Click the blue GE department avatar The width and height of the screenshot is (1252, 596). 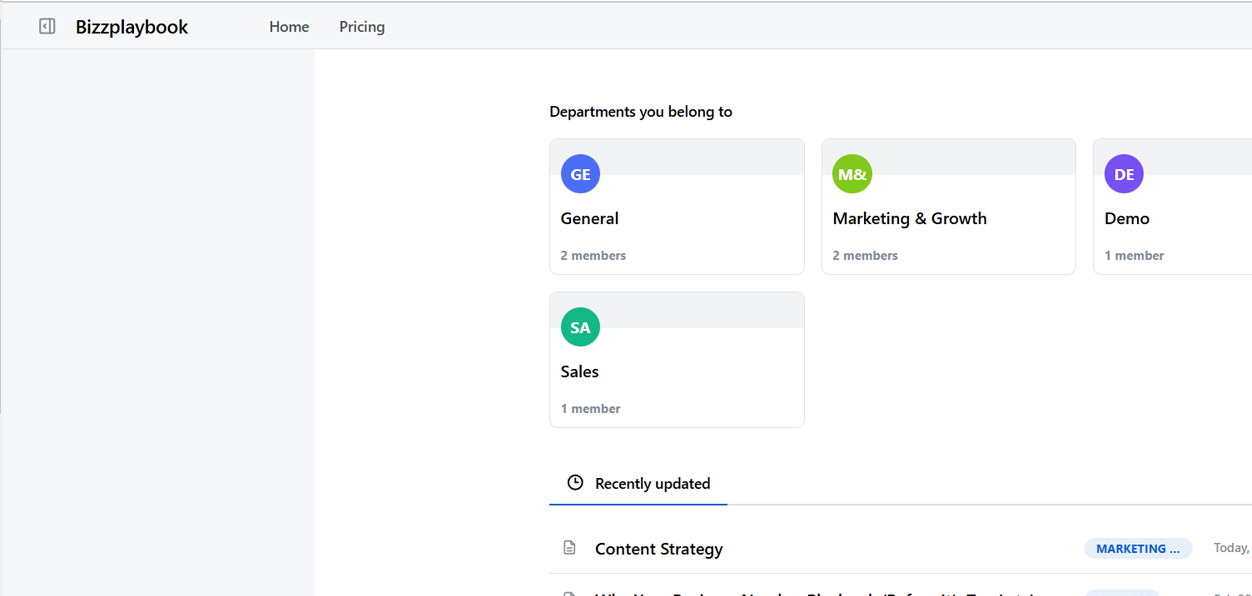[580, 174]
